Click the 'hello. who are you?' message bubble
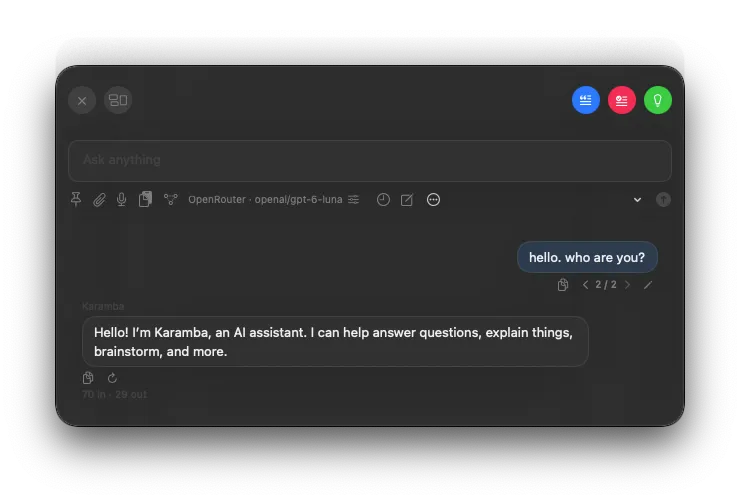The image size is (740, 500). [x=587, y=257]
